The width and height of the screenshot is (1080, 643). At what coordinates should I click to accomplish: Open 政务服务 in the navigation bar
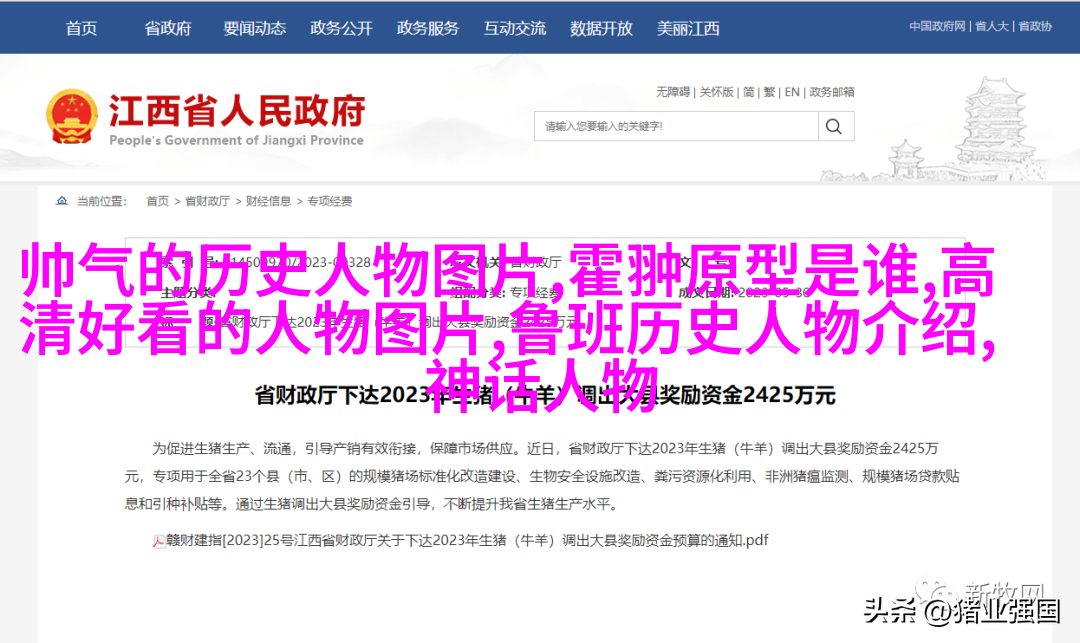point(428,28)
